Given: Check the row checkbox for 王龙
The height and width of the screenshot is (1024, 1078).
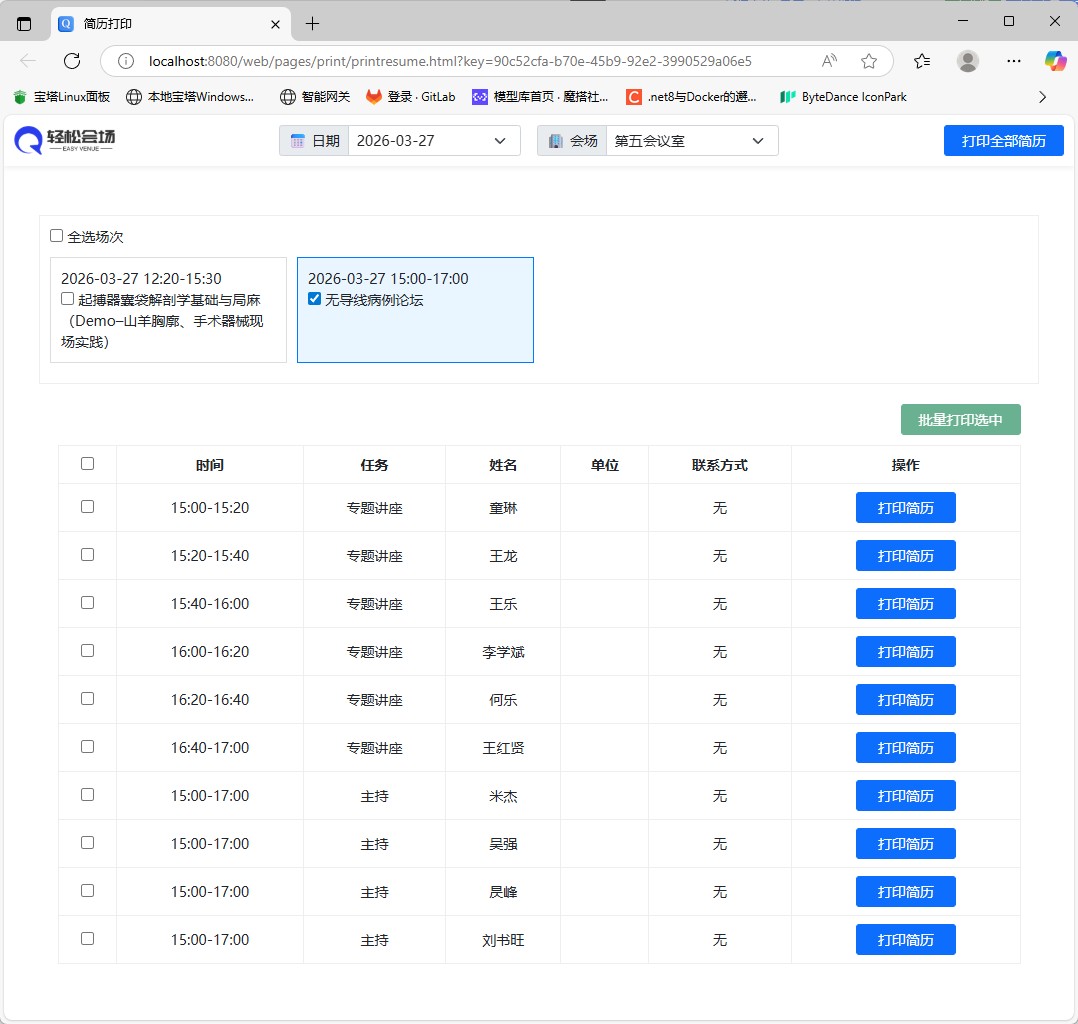Looking at the screenshot, I should [87, 555].
